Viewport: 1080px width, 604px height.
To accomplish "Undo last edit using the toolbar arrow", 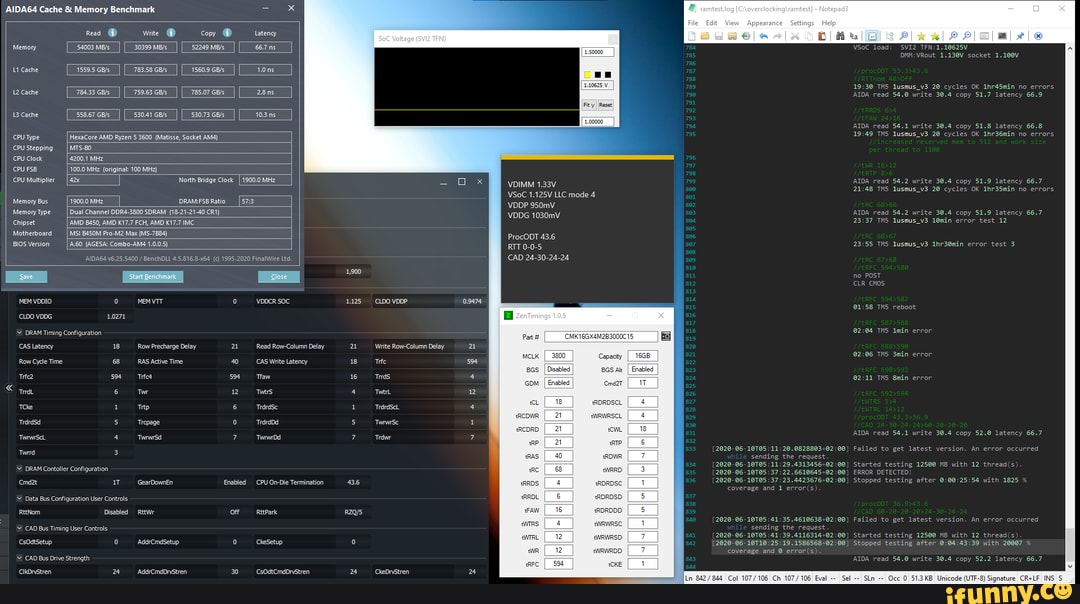I will tap(763, 35).
